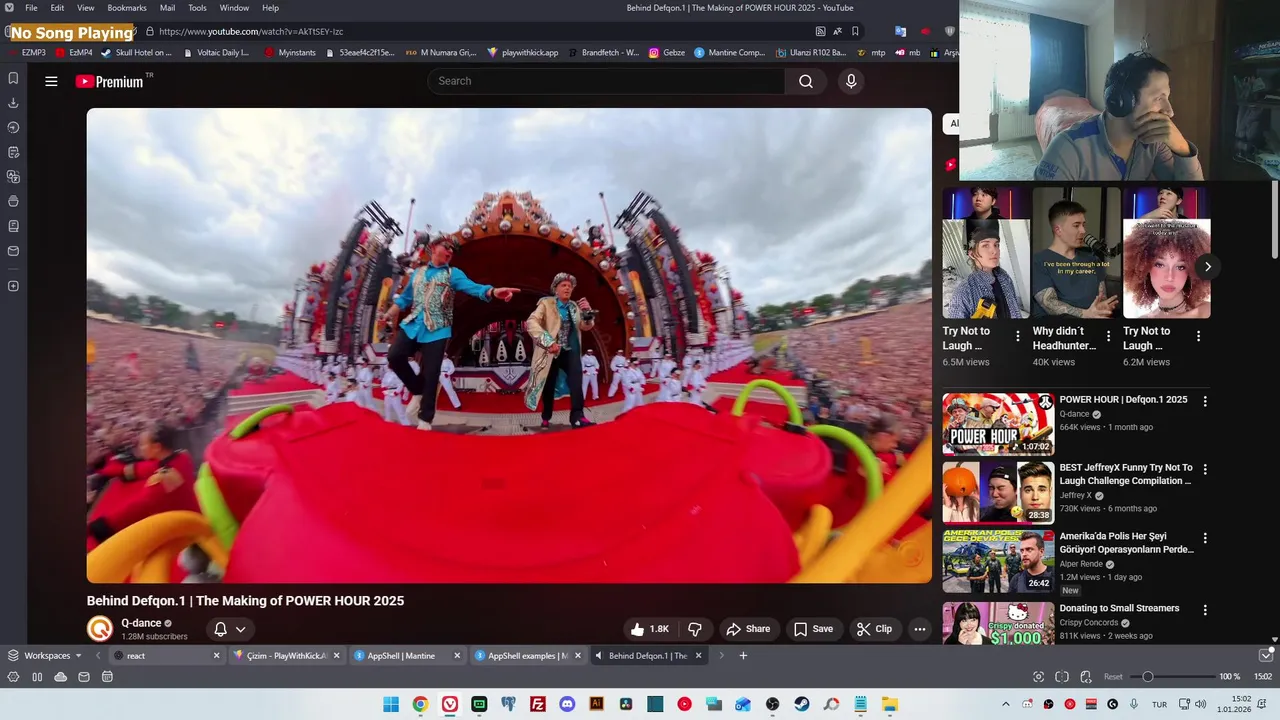This screenshot has height=720, width=1280.
Task: Click the video player to pause
Action: tap(509, 345)
